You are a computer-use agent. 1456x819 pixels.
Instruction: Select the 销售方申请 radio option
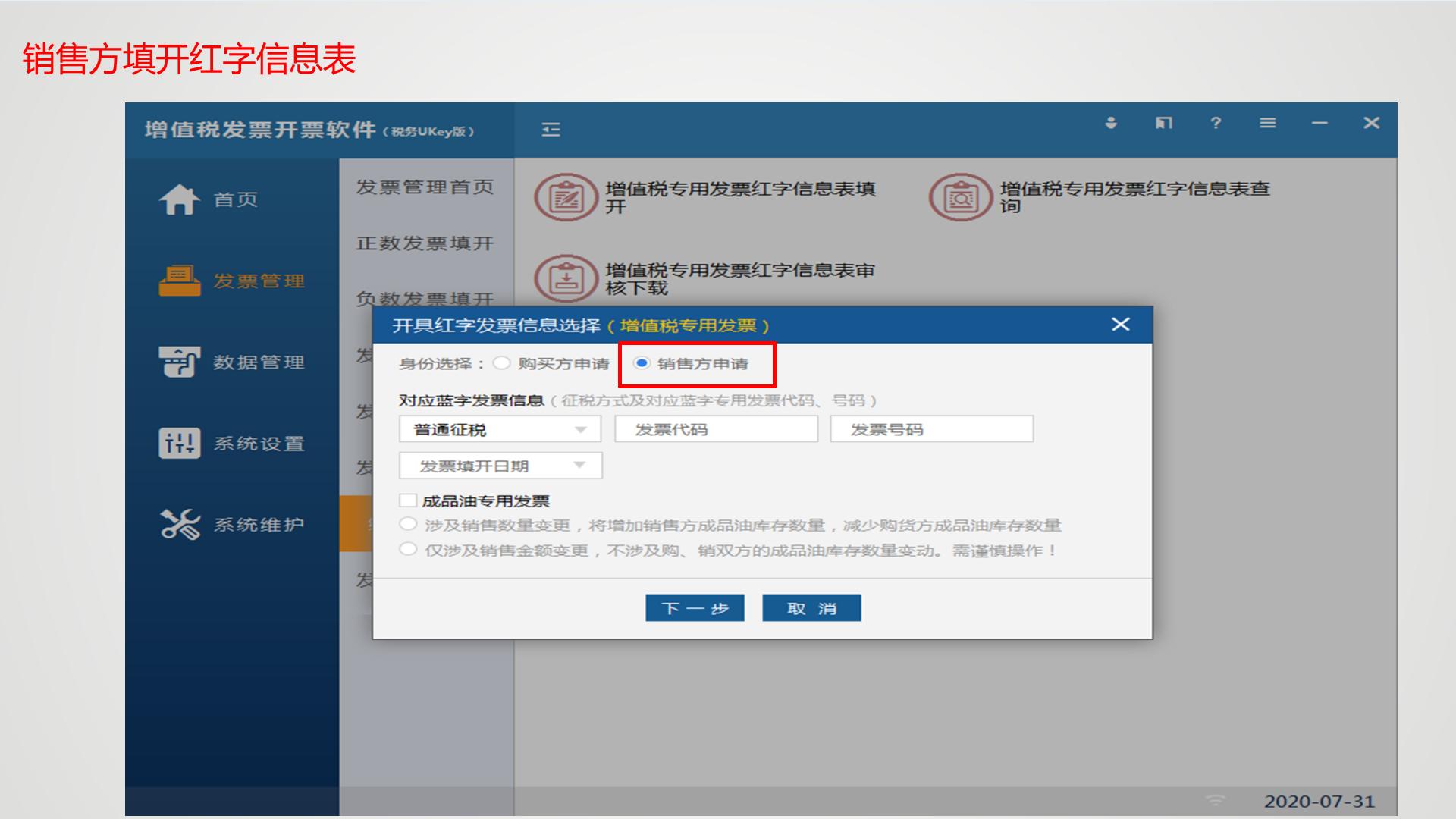click(x=644, y=363)
